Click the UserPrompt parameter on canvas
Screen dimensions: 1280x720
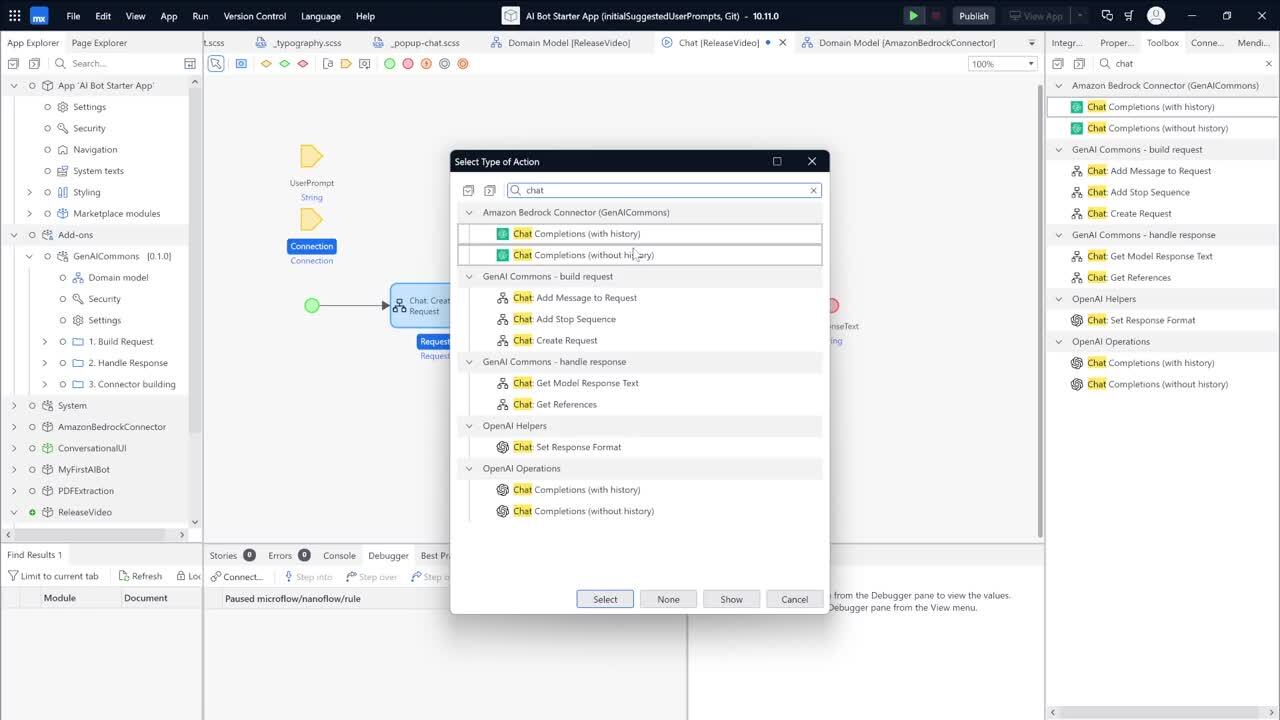tap(312, 156)
